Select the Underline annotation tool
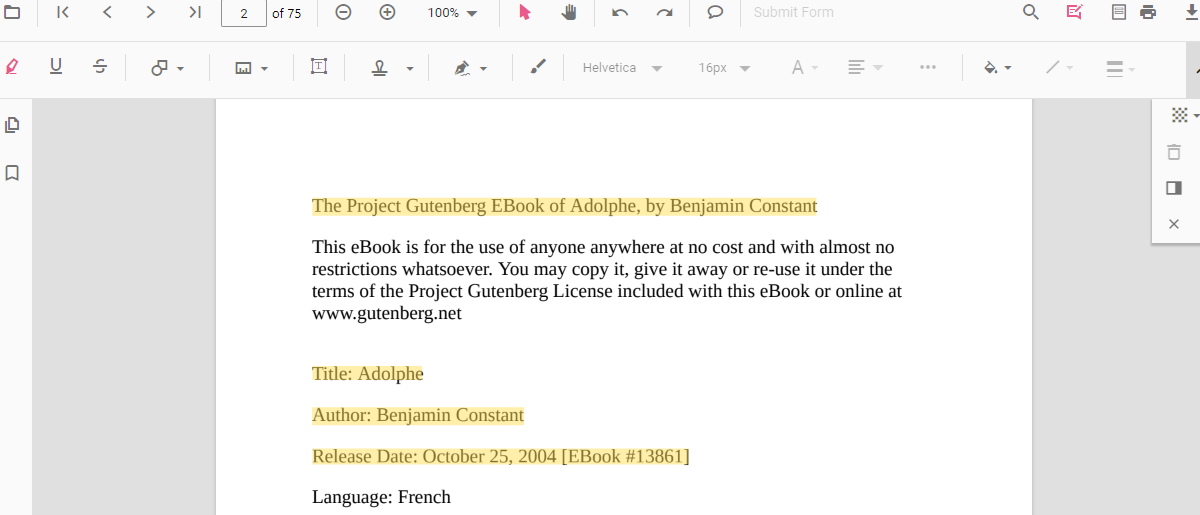The image size is (1200, 515). click(56, 67)
